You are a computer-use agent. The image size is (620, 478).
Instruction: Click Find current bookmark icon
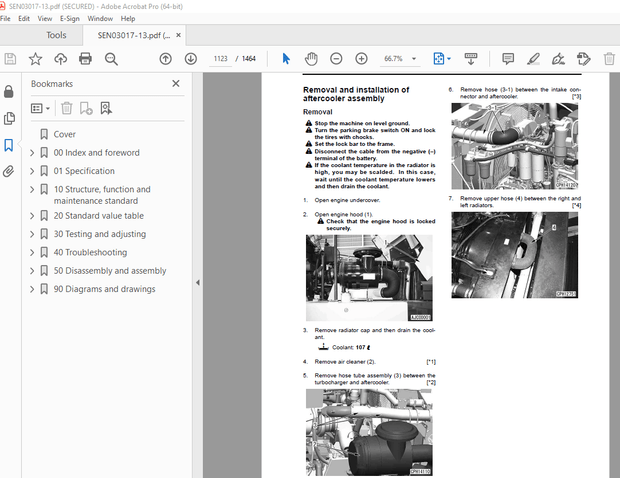106,108
